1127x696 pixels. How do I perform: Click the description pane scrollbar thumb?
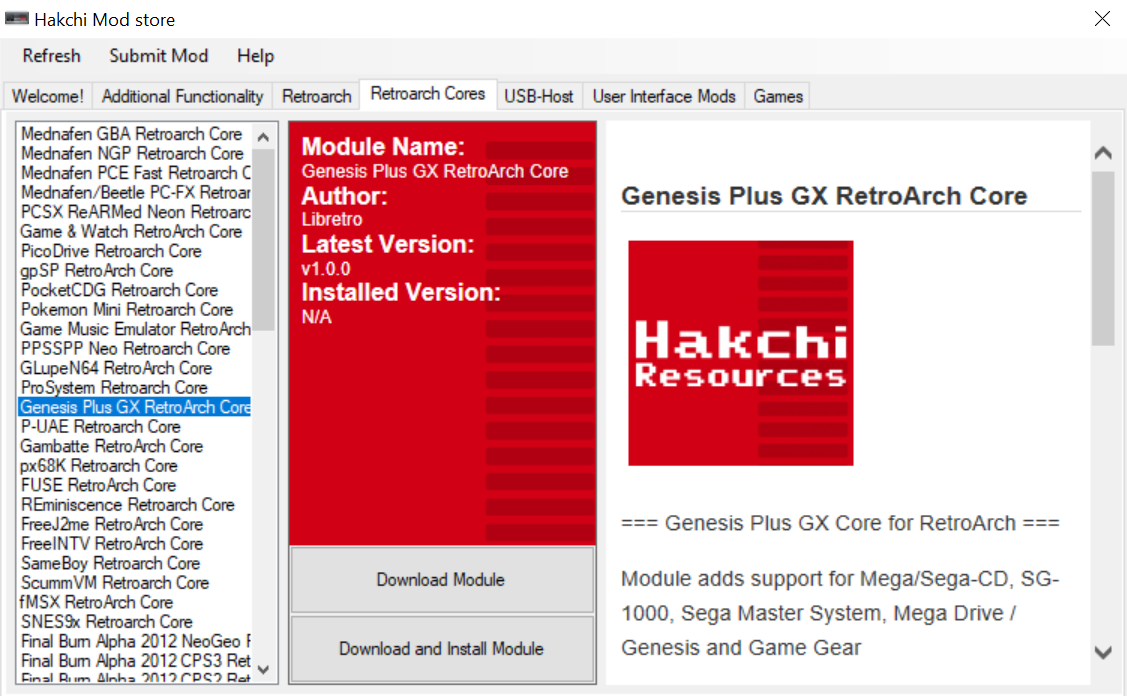tap(1103, 259)
